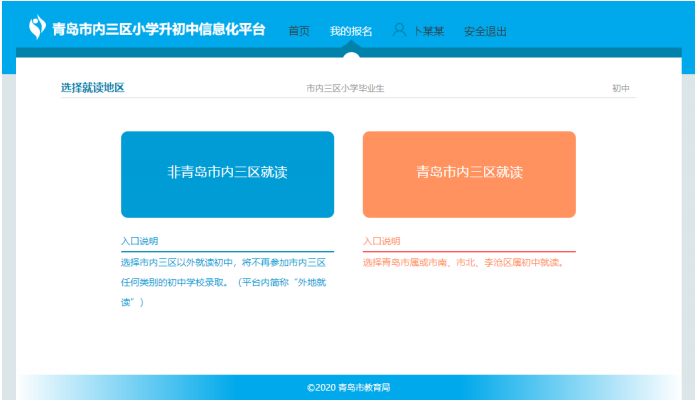Screen dimensions: 695x402
Task: Open the 首页 navigation item
Action: [299, 31]
